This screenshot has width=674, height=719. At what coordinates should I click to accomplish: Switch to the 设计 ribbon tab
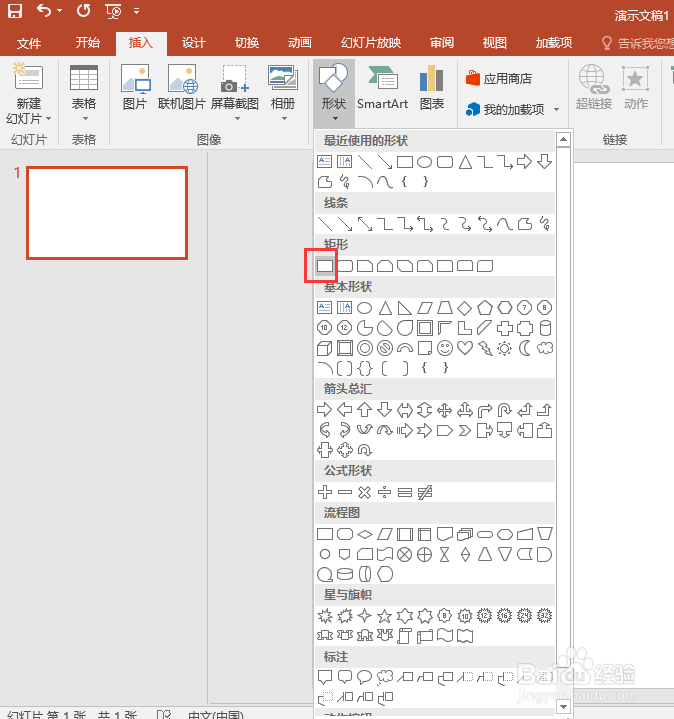(193, 43)
